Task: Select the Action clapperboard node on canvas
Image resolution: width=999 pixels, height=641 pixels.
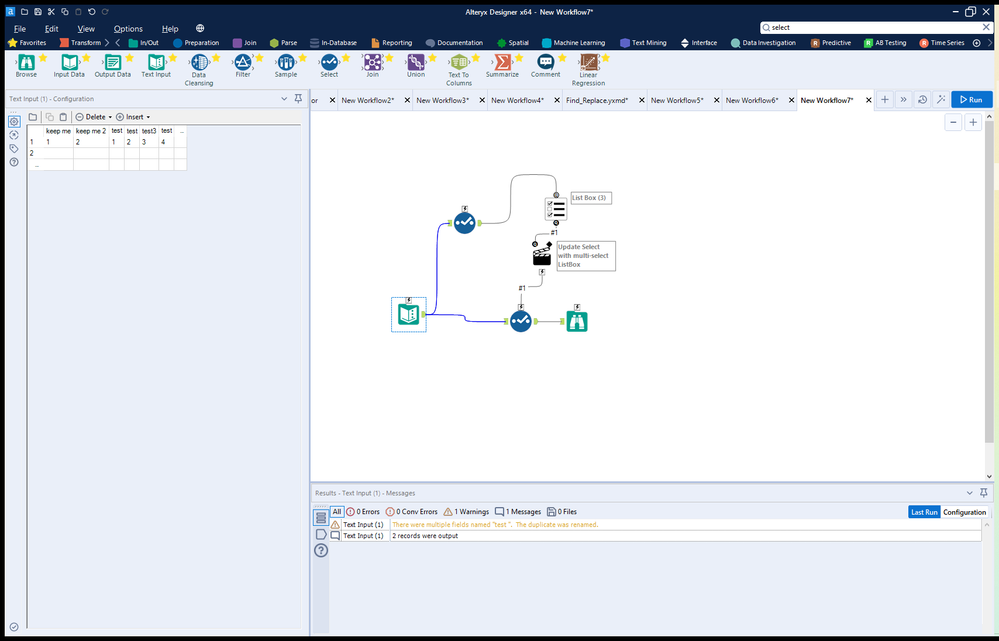Action: click(542, 254)
